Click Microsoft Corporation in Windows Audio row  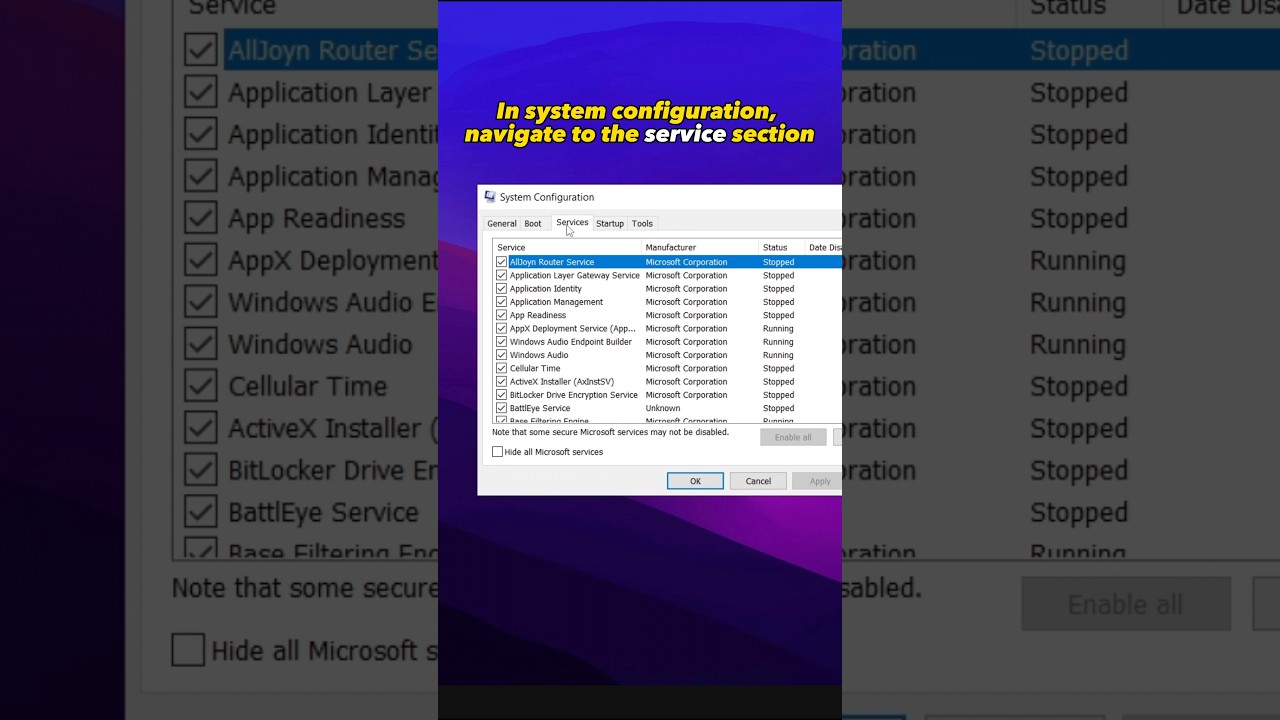(686, 355)
